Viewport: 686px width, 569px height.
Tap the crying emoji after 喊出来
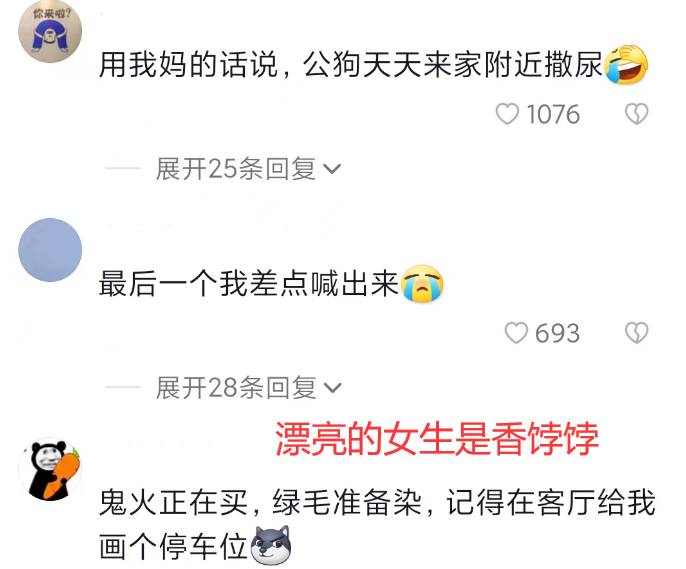point(422,284)
